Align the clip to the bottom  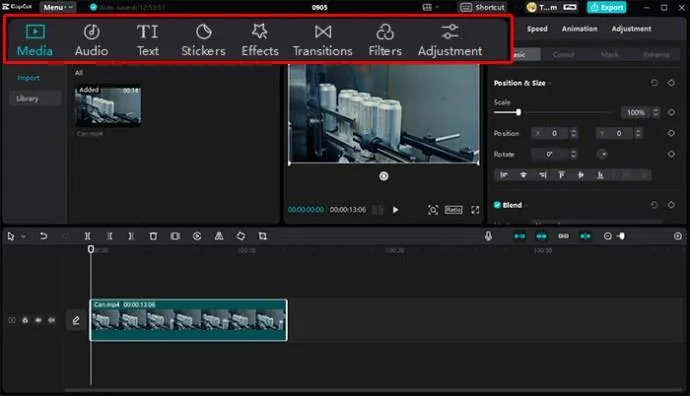[x=600, y=175]
